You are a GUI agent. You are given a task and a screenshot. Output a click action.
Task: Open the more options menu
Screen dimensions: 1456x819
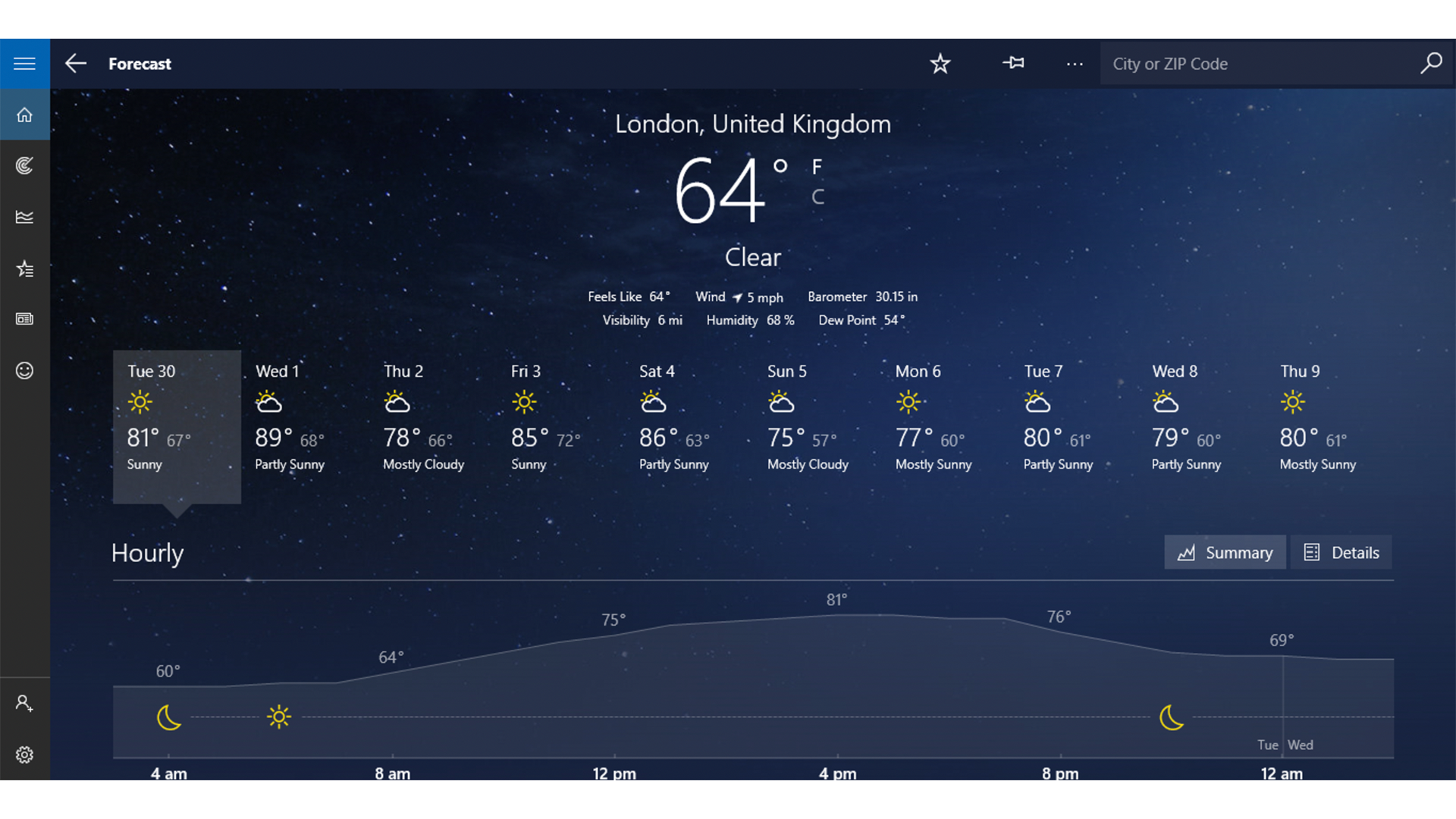tap(1075, 64)
